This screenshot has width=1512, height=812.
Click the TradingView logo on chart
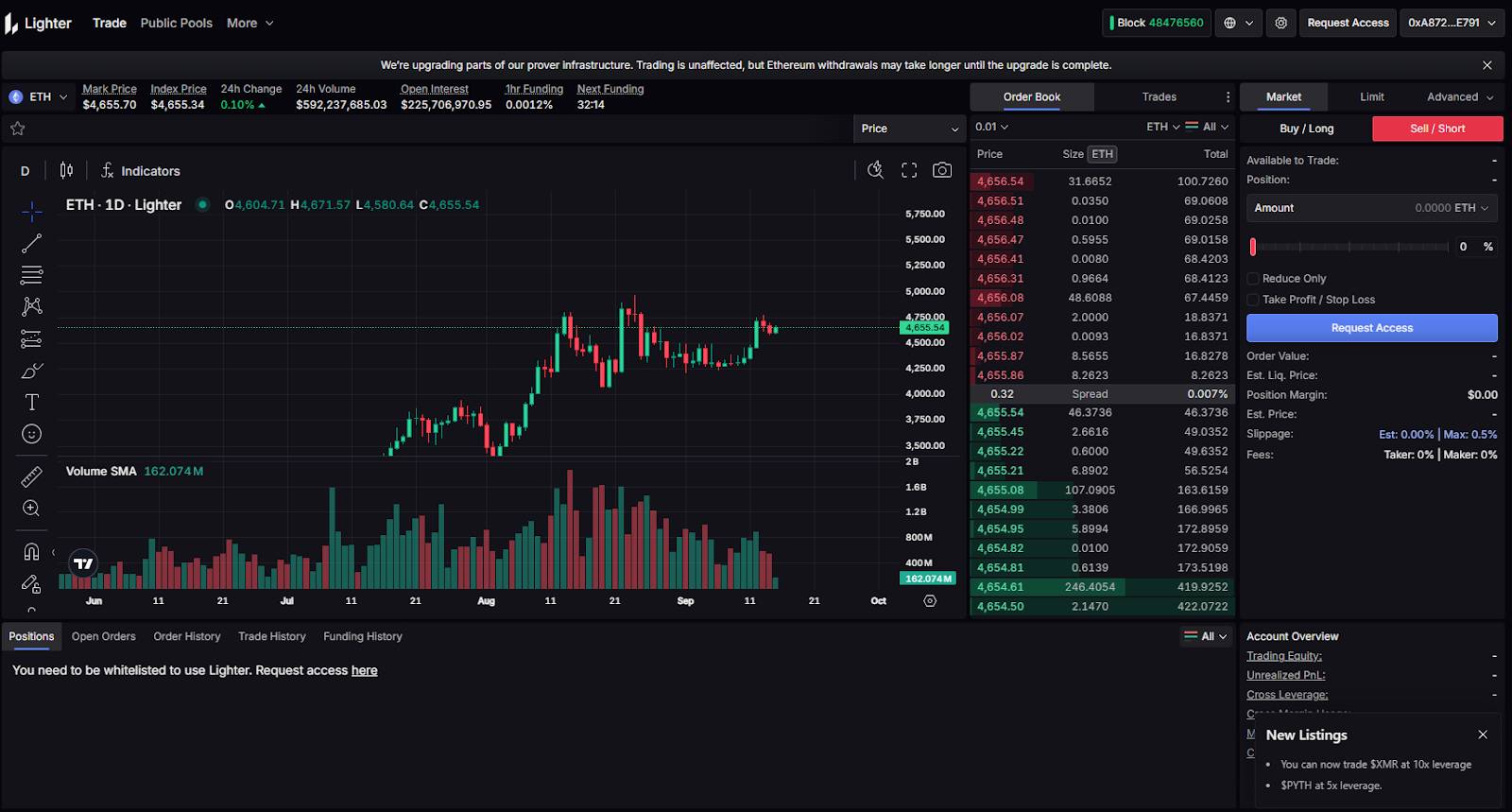coord(83,563)
